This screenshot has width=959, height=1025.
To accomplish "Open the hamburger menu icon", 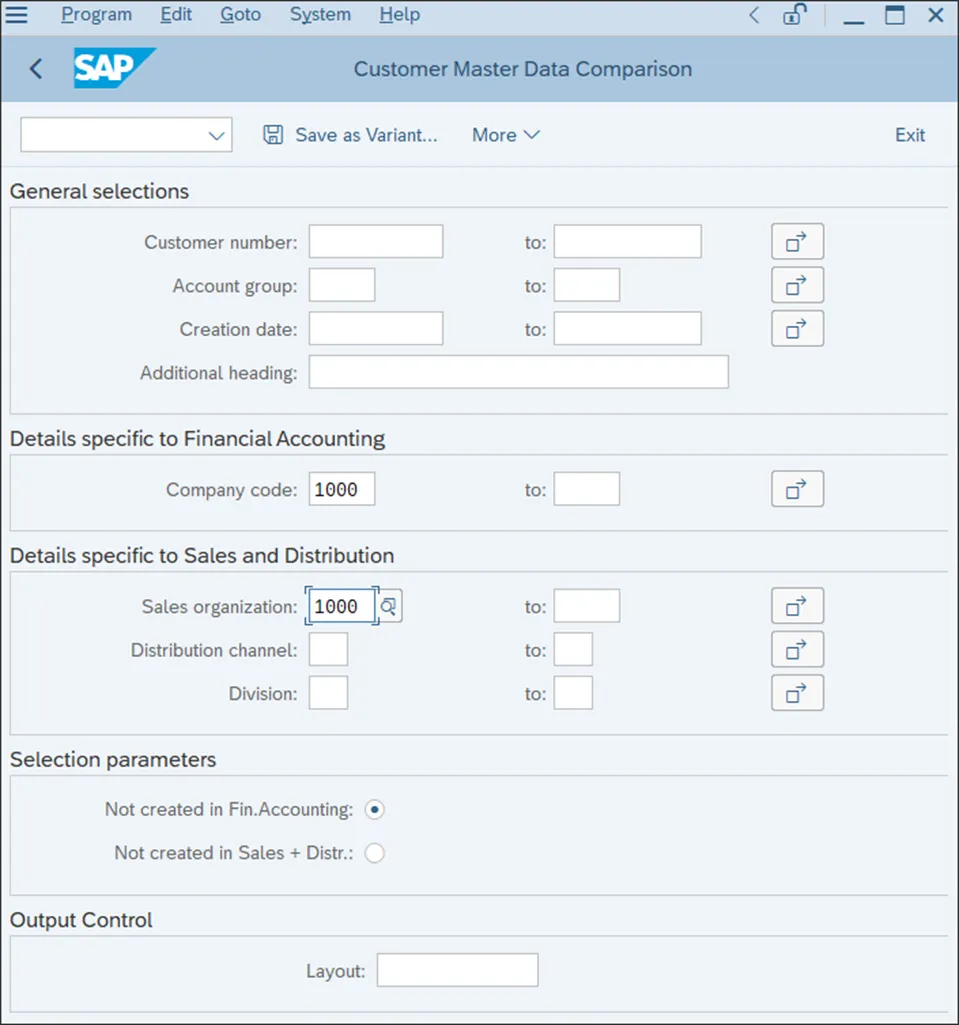I will pos(17,15).
